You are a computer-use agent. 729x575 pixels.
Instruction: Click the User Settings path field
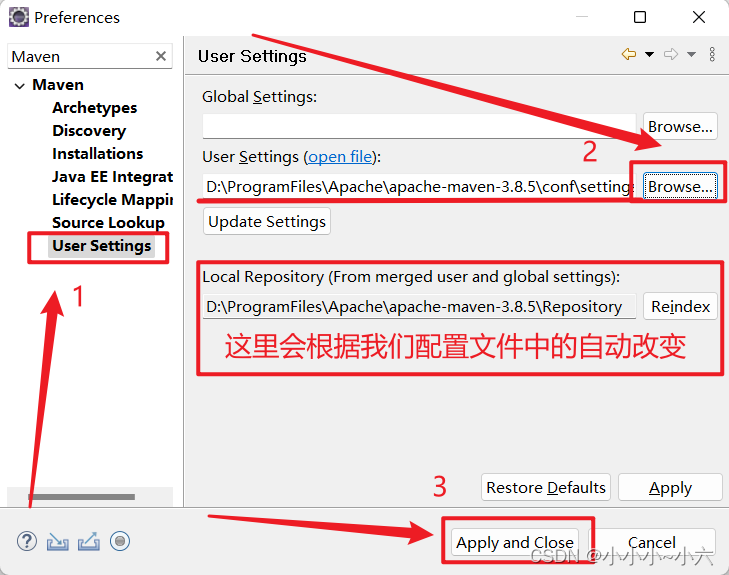pos(418,187)
